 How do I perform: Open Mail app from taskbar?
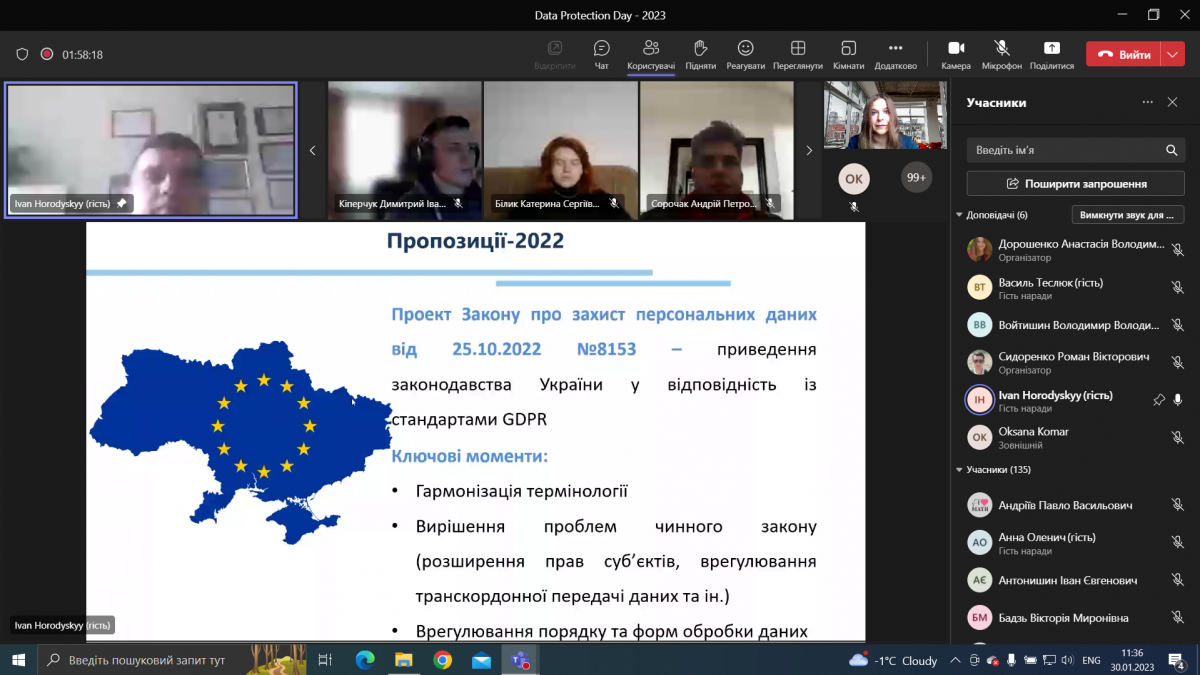tap(482, 660)
